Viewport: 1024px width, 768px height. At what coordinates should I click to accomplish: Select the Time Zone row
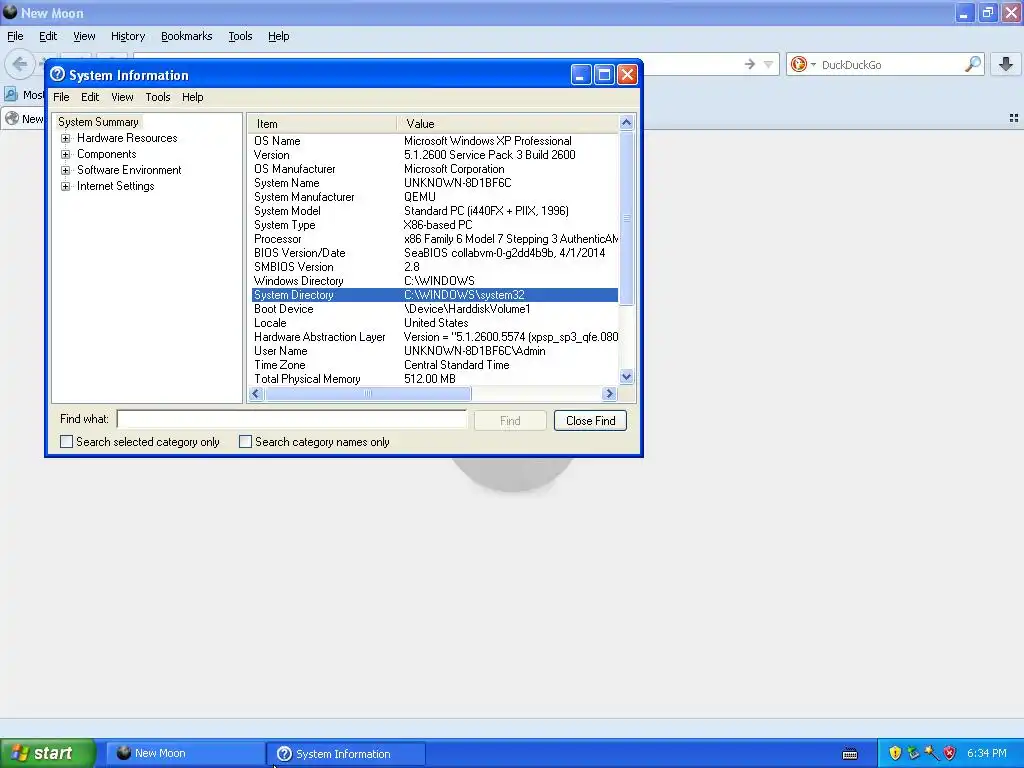pyautogui.click(x=434, y=365)
